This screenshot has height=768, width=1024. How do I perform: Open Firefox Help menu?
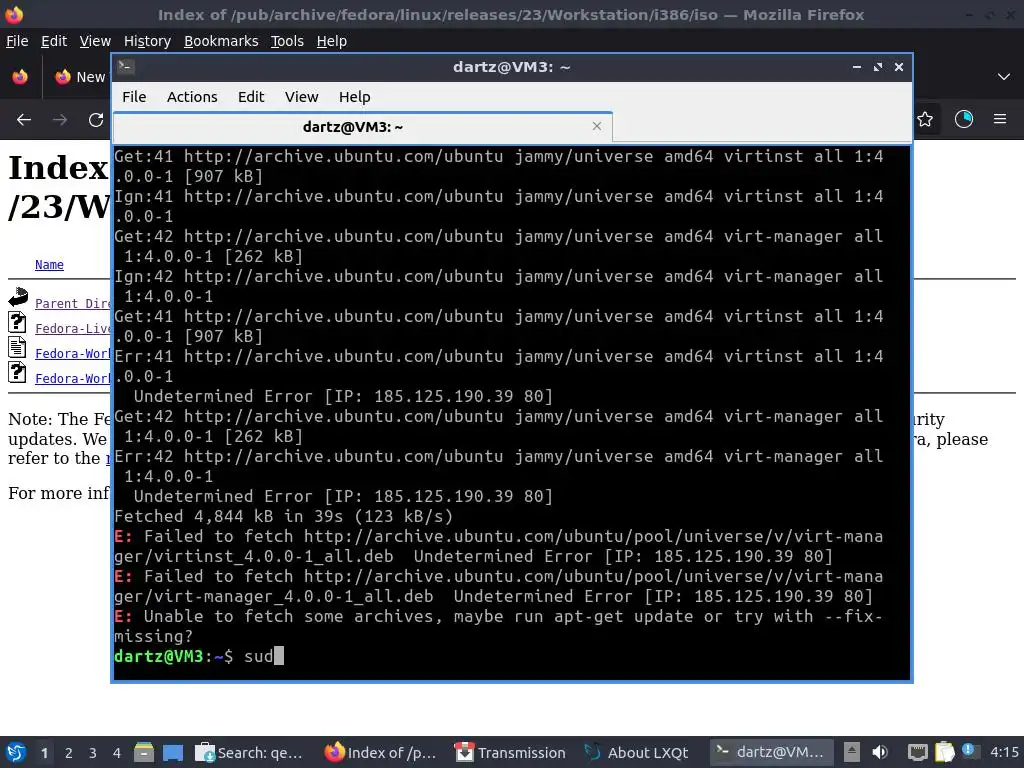coord(332,41)
